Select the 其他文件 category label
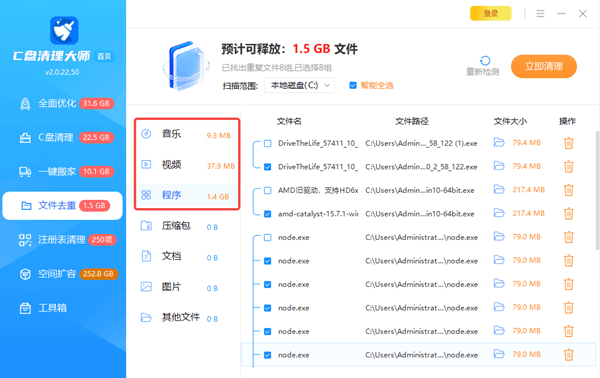The image size is (600, 378). (181, 317)
